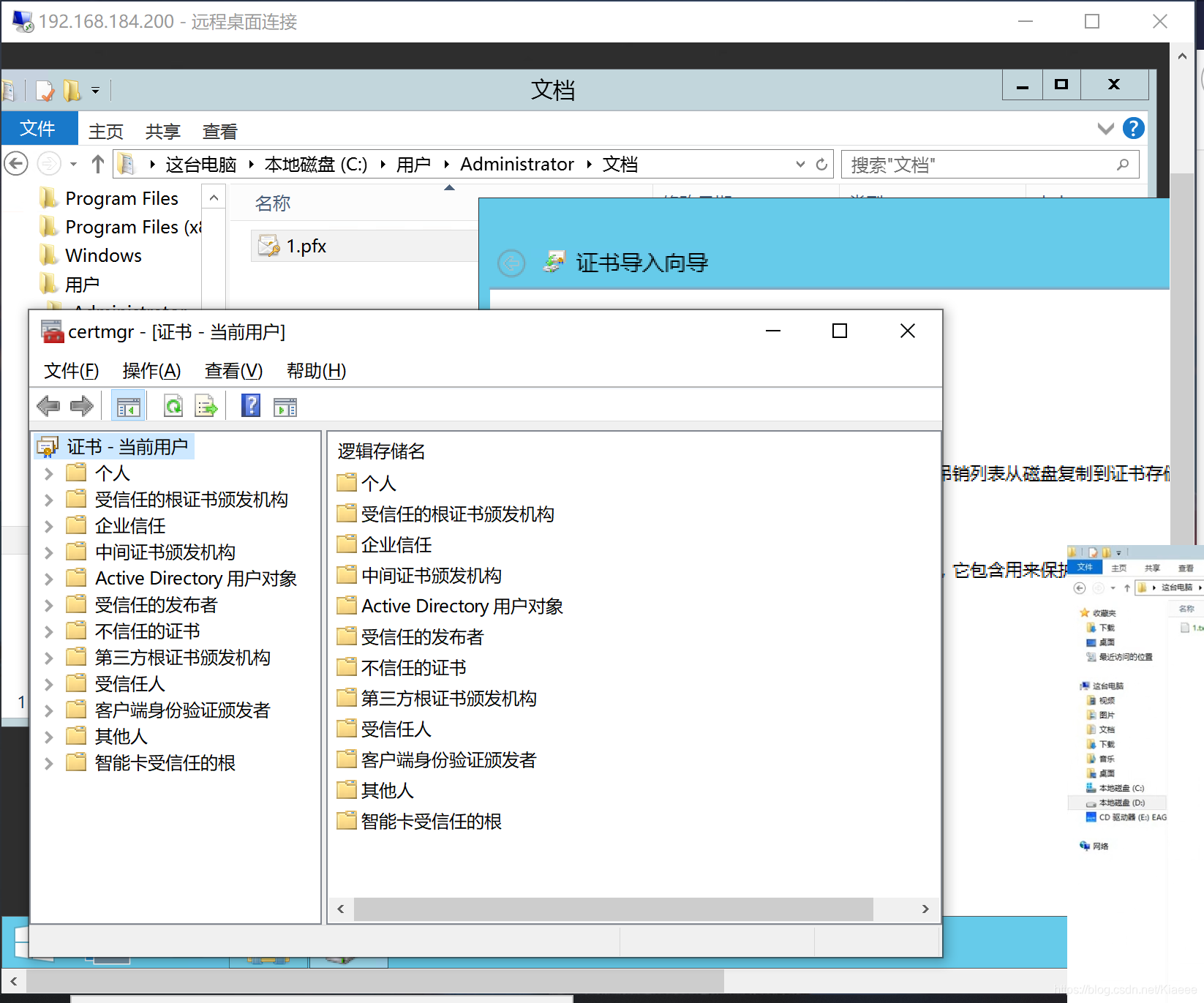Expand 受信任的发布者 tree node

[48, 605]
